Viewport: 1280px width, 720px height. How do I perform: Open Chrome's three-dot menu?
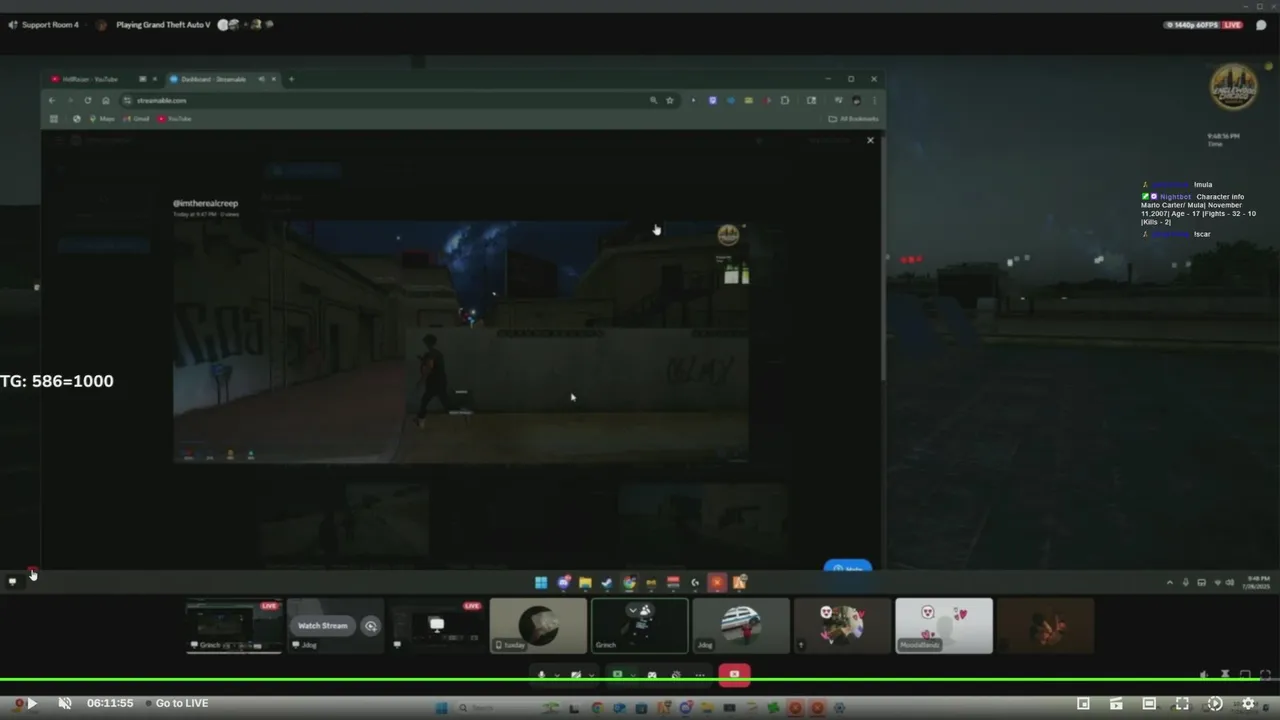coord(875,100)
